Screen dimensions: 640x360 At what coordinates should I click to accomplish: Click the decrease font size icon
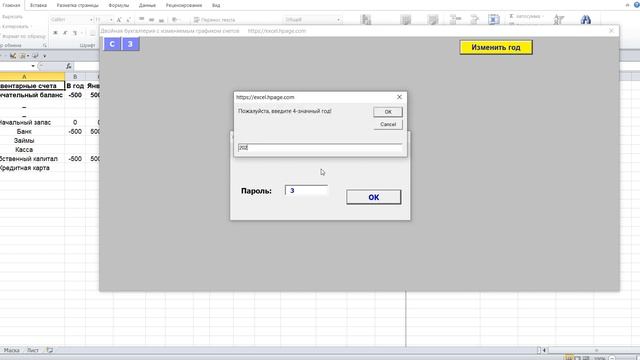[128, 20]
